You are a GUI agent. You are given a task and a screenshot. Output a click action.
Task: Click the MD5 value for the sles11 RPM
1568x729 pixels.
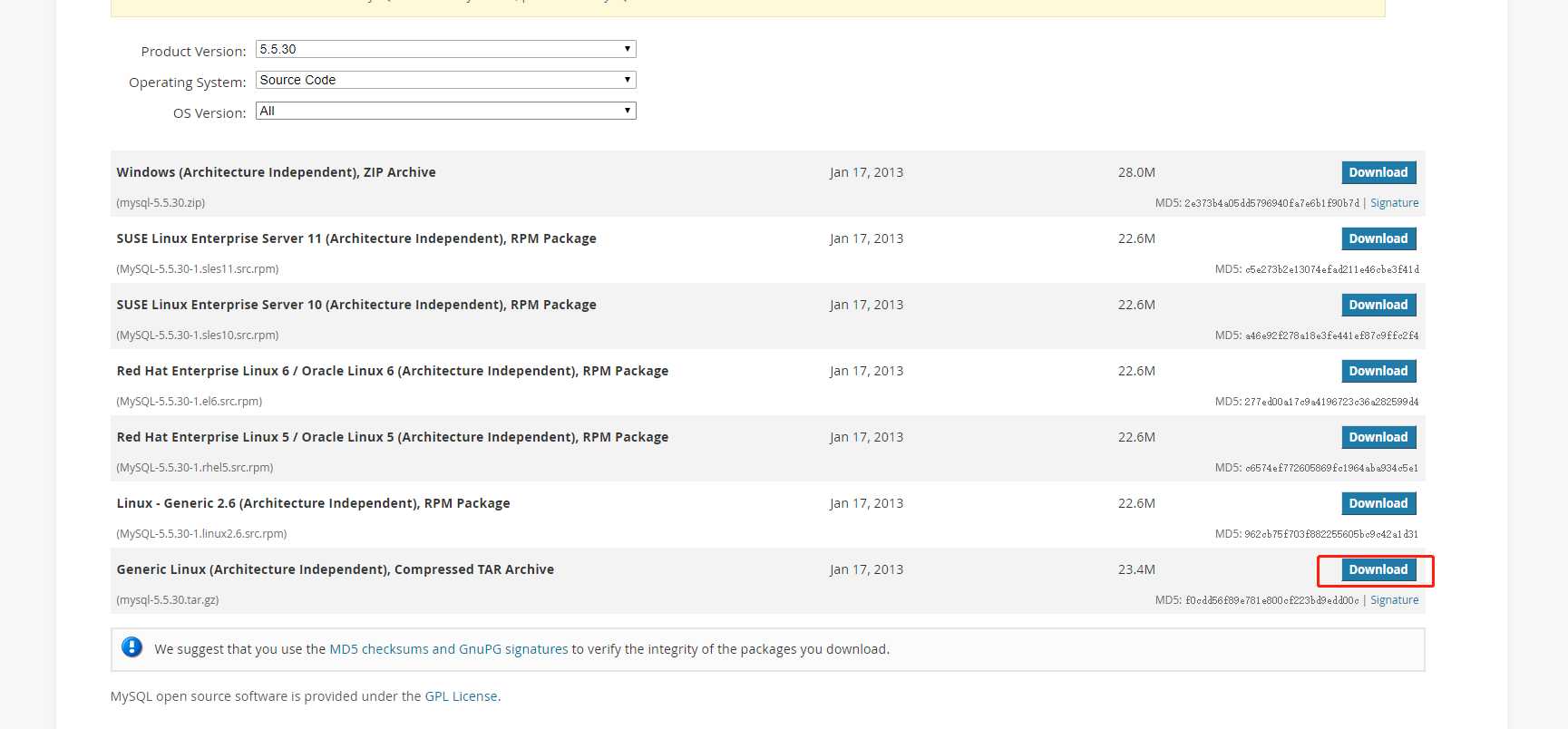[1331, 269]
